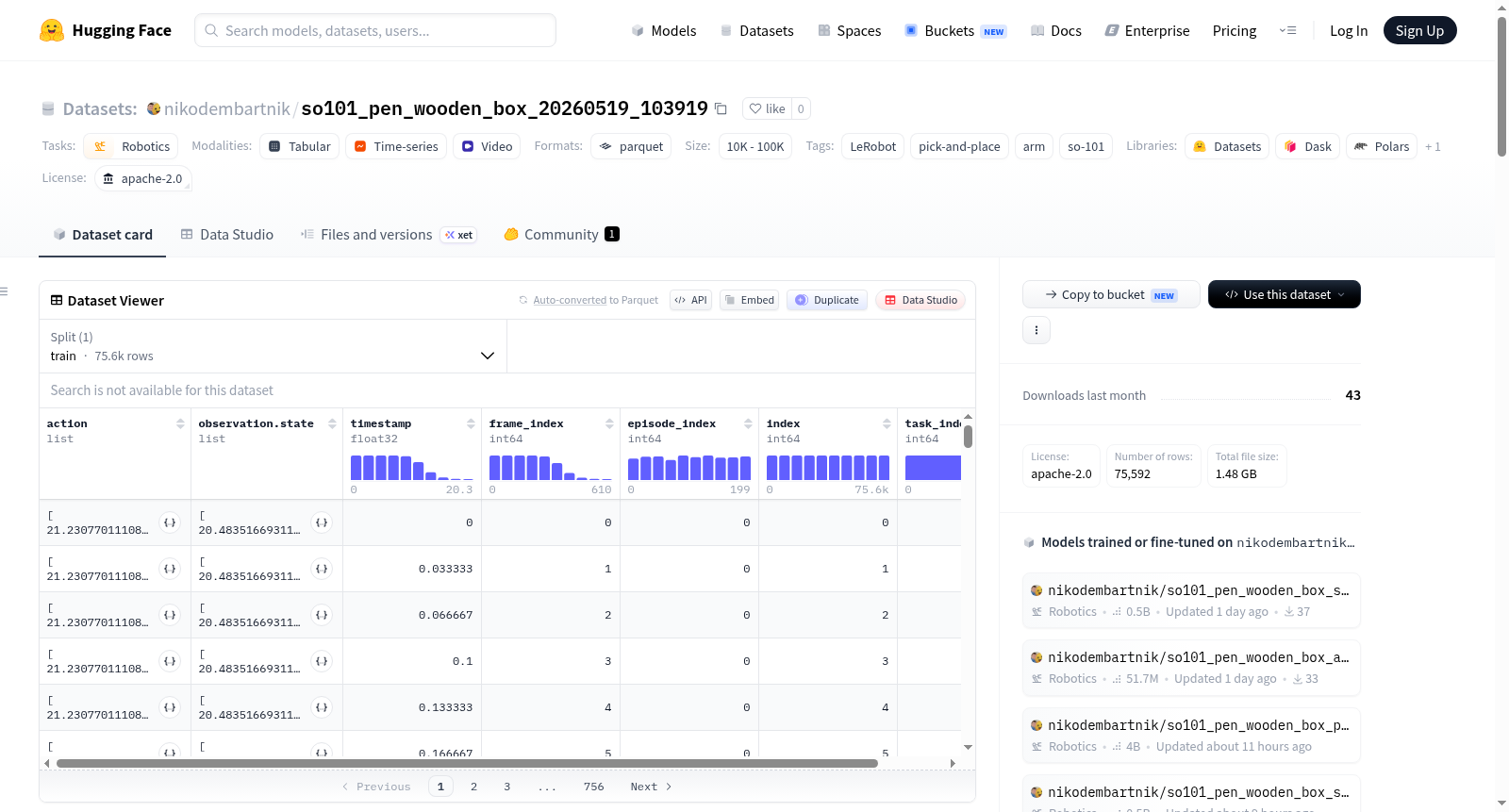The width and height of the screenshot is (1509, 812).
Task: Go to Spaces in the top navigation
Action: point(850,31)
